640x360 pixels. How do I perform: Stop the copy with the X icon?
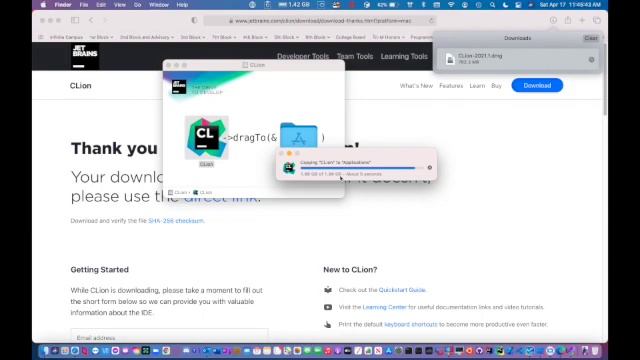(x=429, y=167)
